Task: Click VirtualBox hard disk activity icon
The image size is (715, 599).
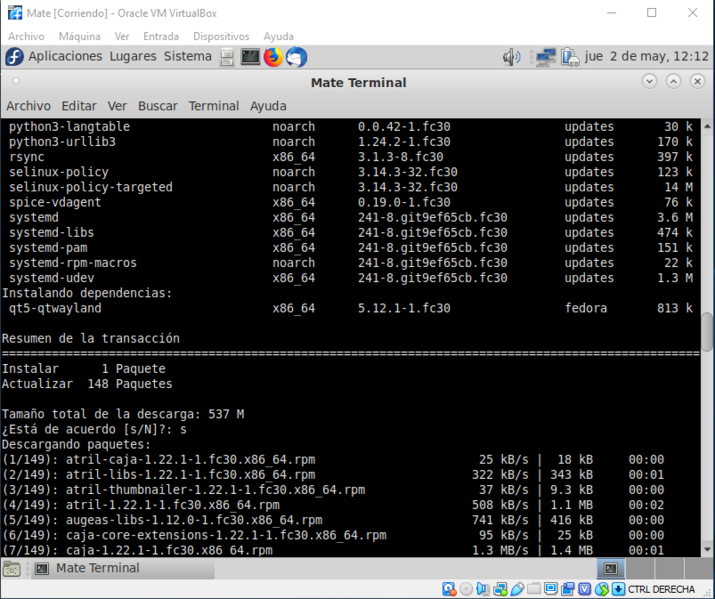Action: [x=449, y=589]
